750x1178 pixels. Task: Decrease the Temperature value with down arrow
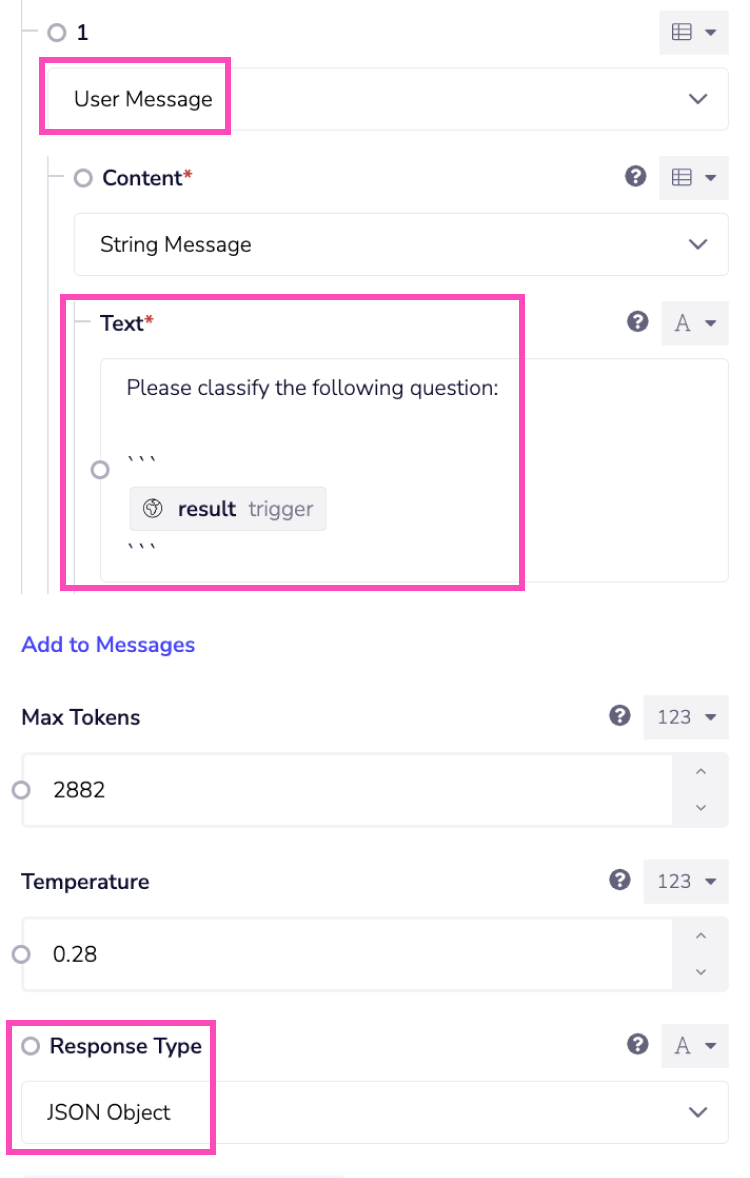700,971
